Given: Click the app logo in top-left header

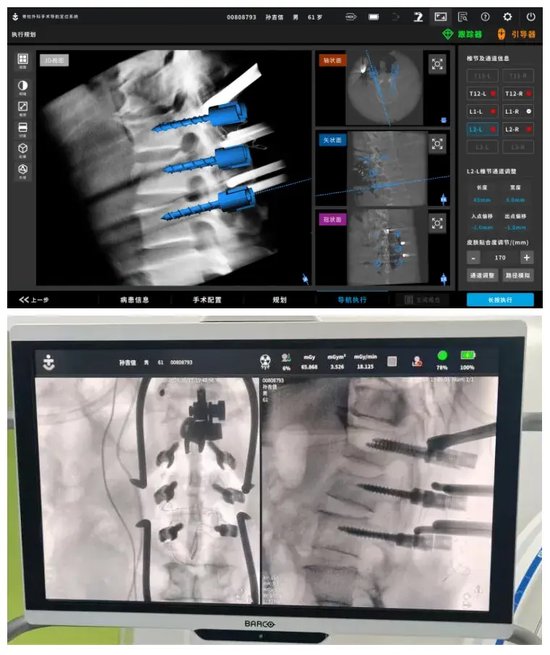Looking at the screenshot, I should 15,17.
